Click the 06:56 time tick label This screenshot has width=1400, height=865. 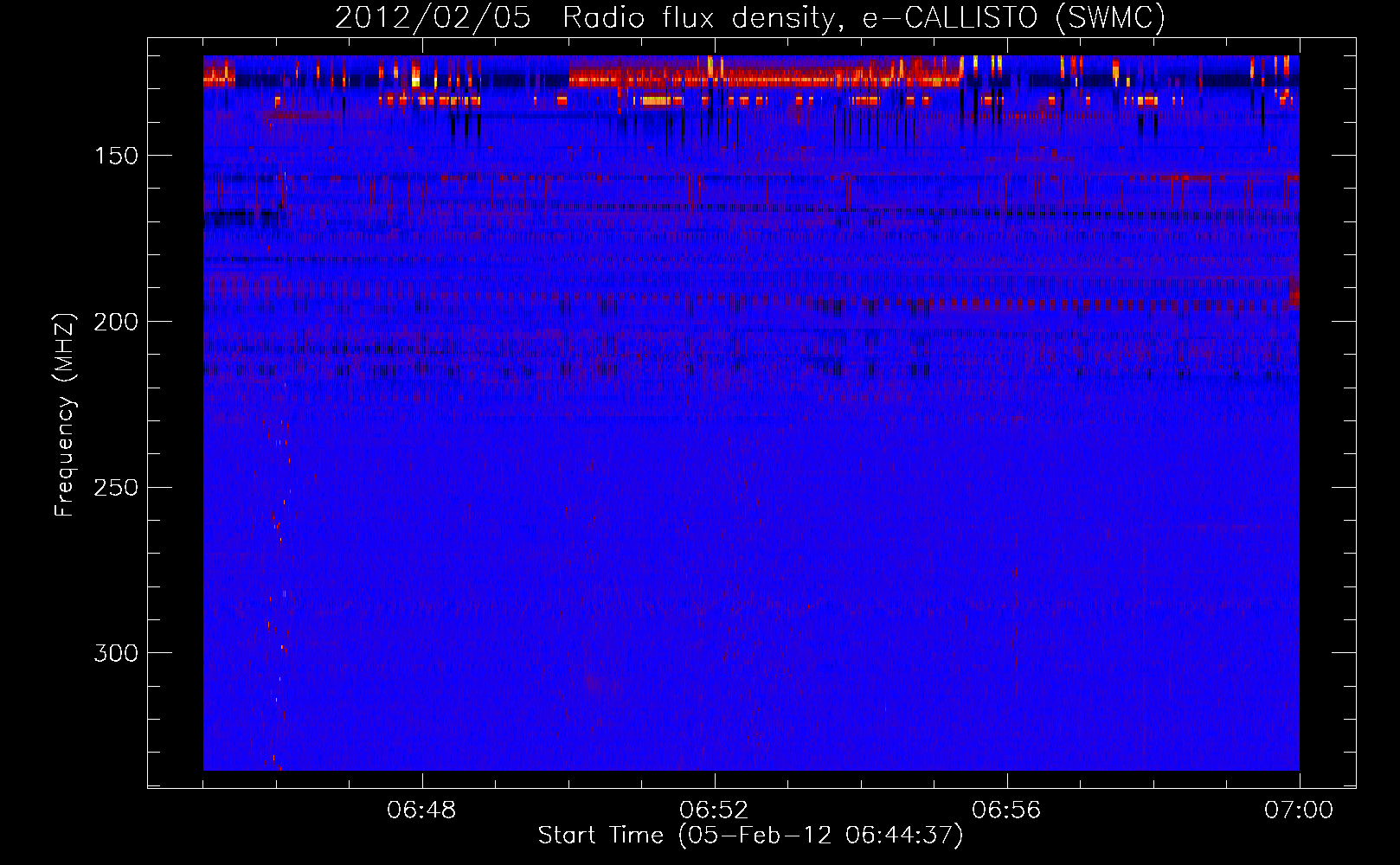pyautogui.click(x=1006, y=811)
